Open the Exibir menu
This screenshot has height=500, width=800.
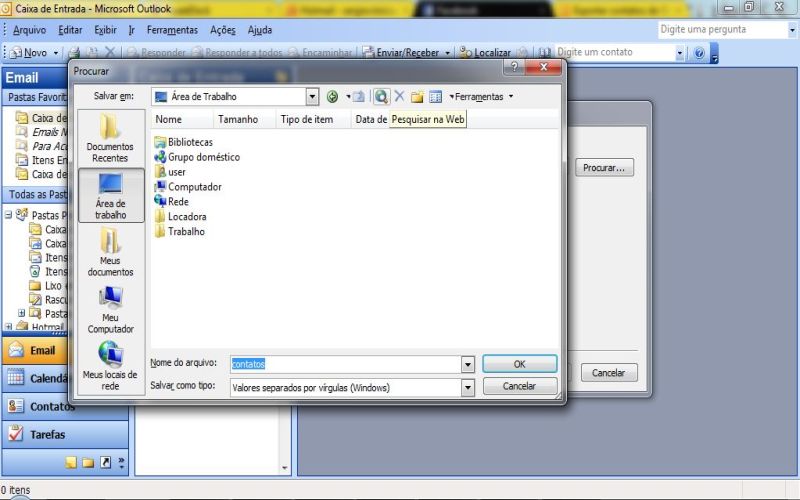[105, 30]
